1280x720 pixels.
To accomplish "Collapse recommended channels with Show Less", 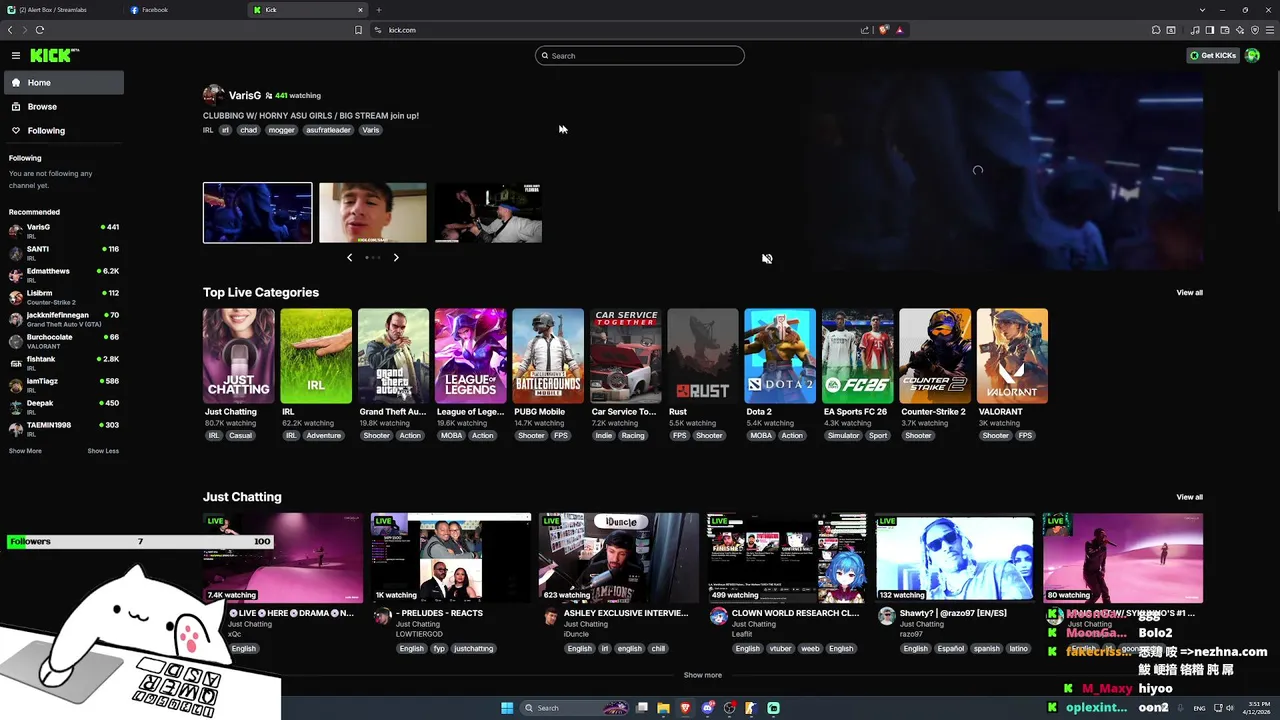I will 103,451.
